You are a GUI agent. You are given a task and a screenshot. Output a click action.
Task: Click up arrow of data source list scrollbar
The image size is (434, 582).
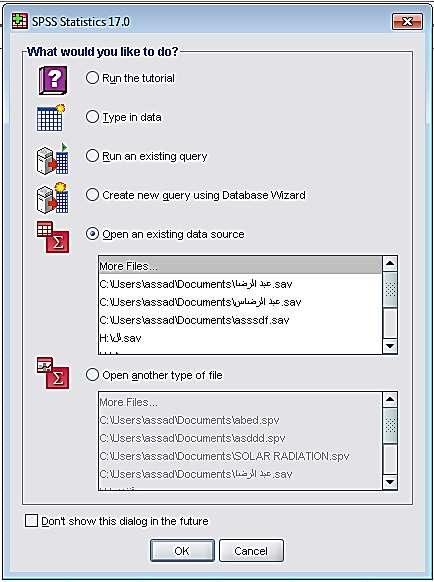click(x=390, y=264)
